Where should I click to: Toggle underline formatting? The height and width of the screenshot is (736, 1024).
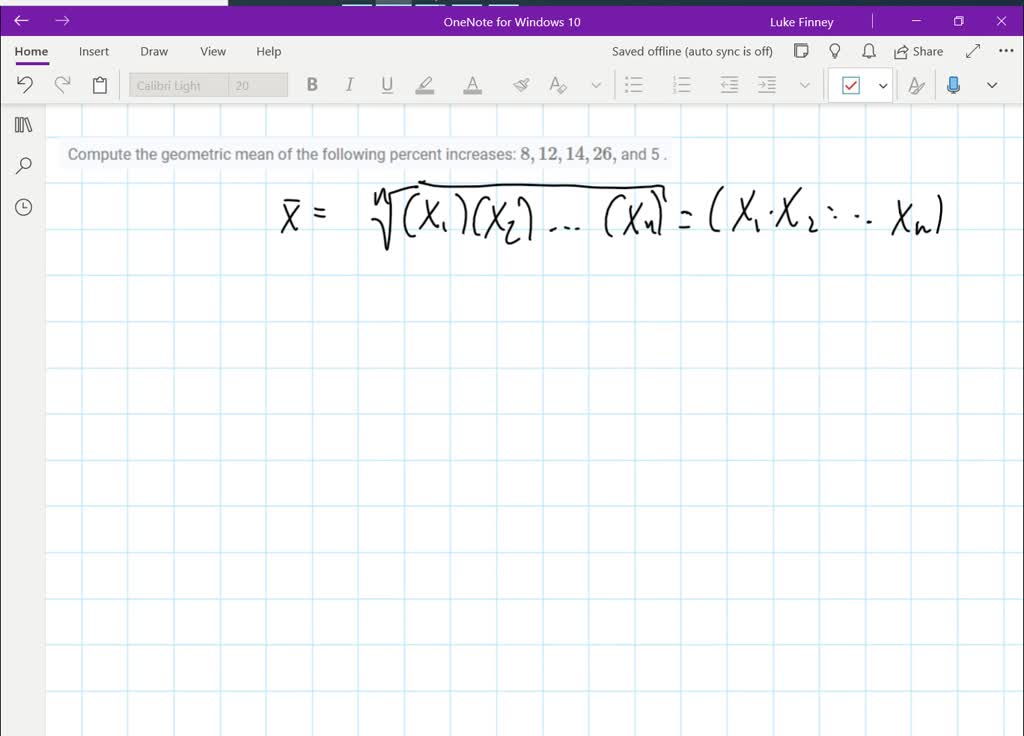[387, 84]
